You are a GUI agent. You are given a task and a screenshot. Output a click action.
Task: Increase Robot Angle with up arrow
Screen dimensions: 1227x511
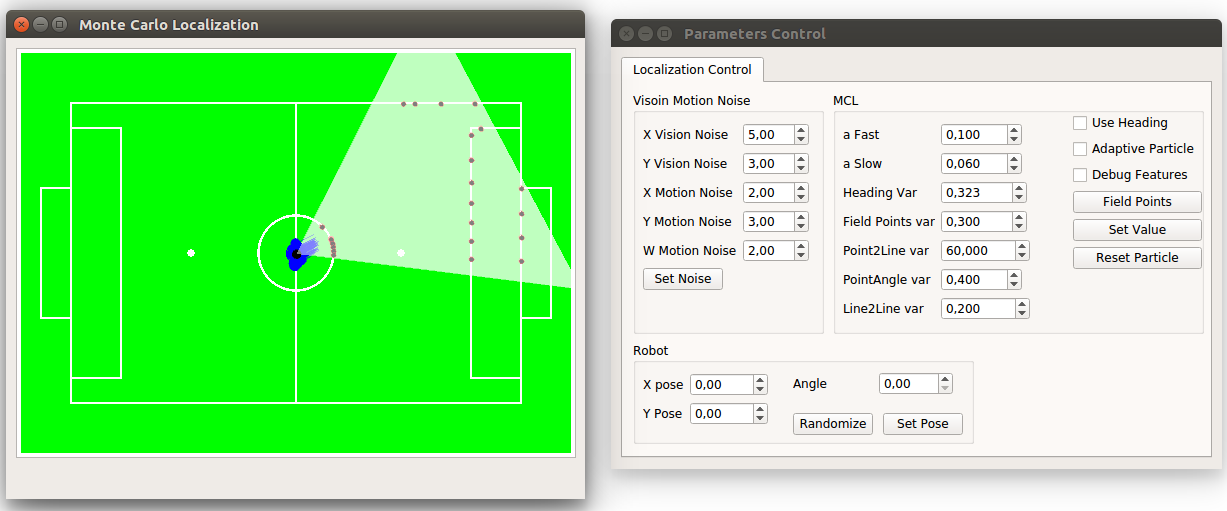coord(946,379)
